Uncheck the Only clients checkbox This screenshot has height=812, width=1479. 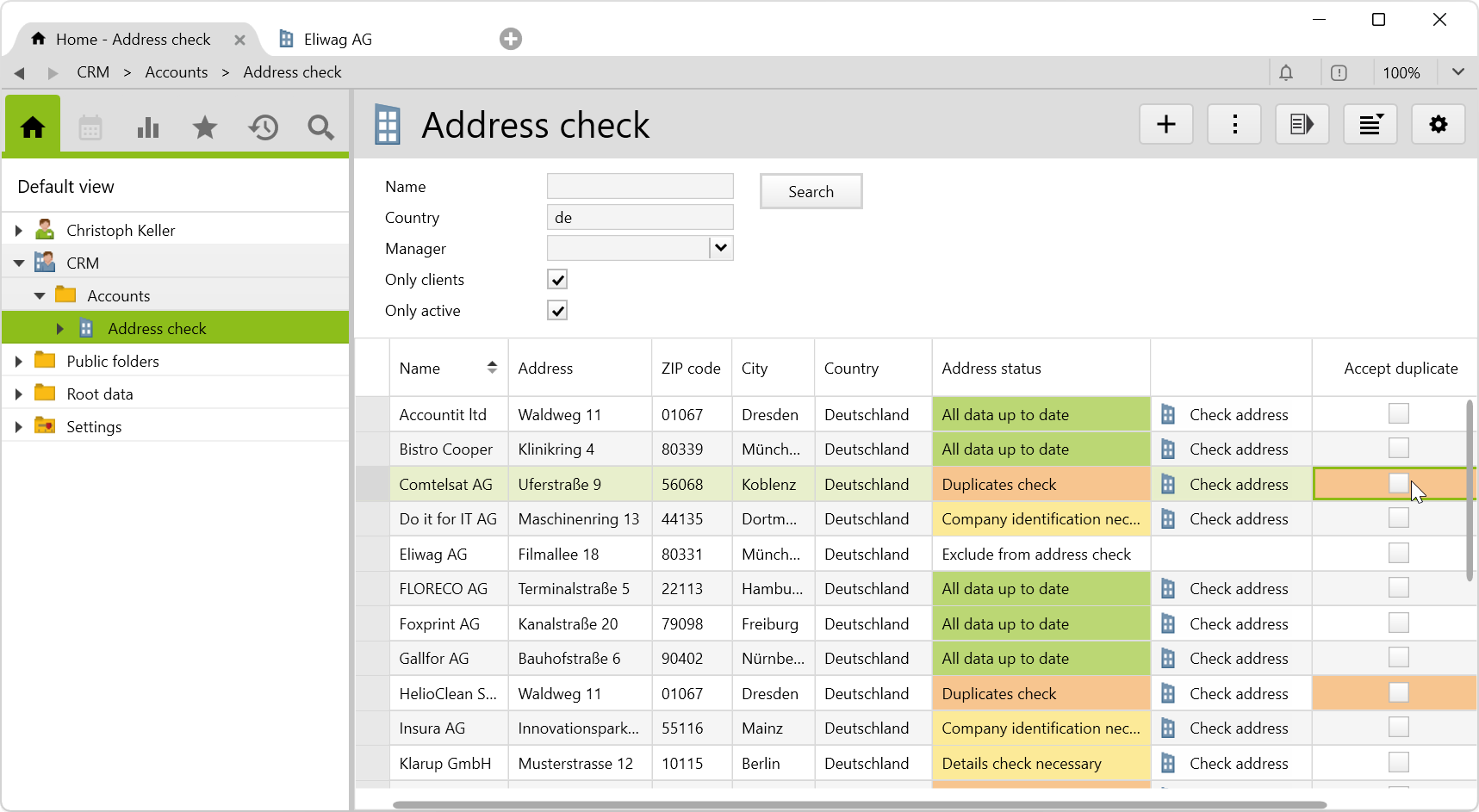click(x=557, y=280)
